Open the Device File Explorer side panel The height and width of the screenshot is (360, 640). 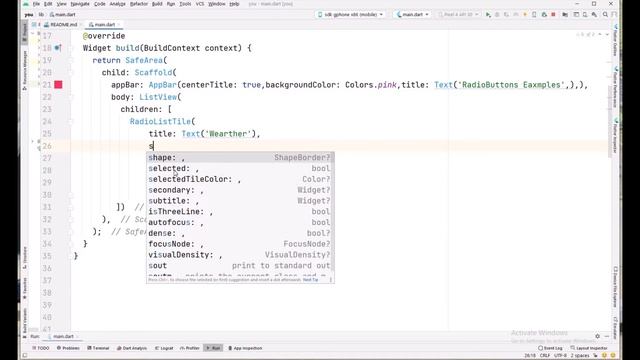click(615, 287)
